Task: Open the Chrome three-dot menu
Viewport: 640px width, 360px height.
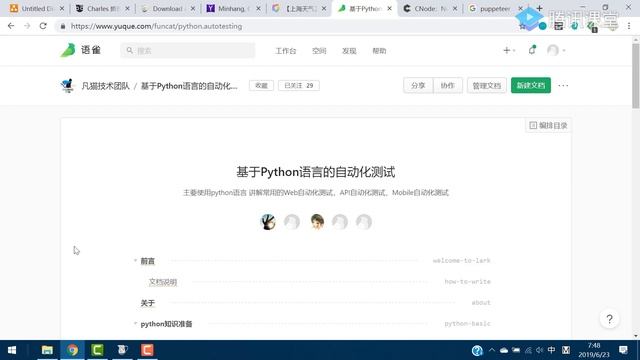Action: (x=629, y=26)
